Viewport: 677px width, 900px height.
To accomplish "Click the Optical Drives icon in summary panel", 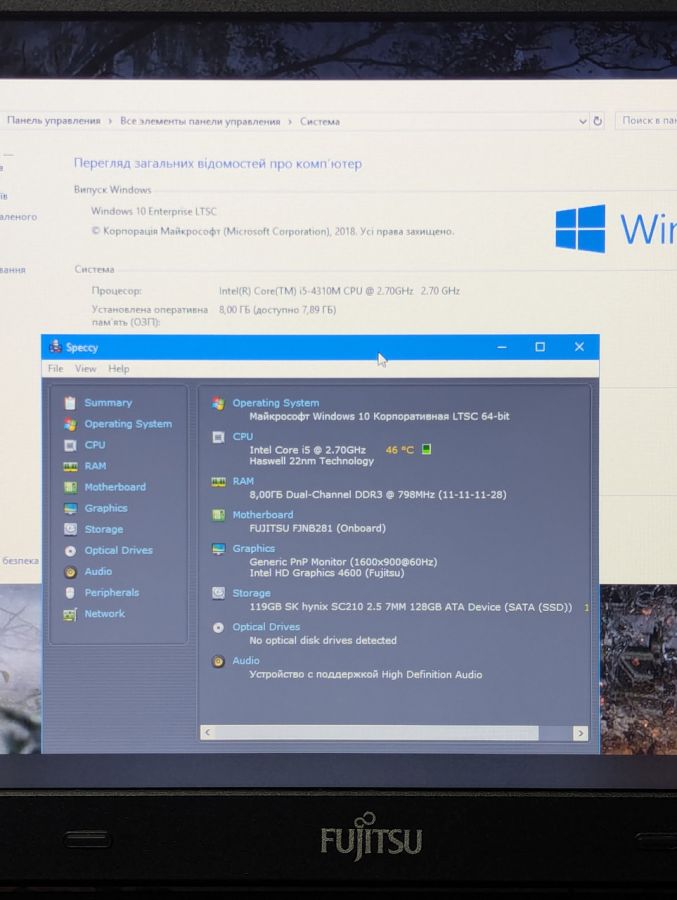I will tap(218, 627).
